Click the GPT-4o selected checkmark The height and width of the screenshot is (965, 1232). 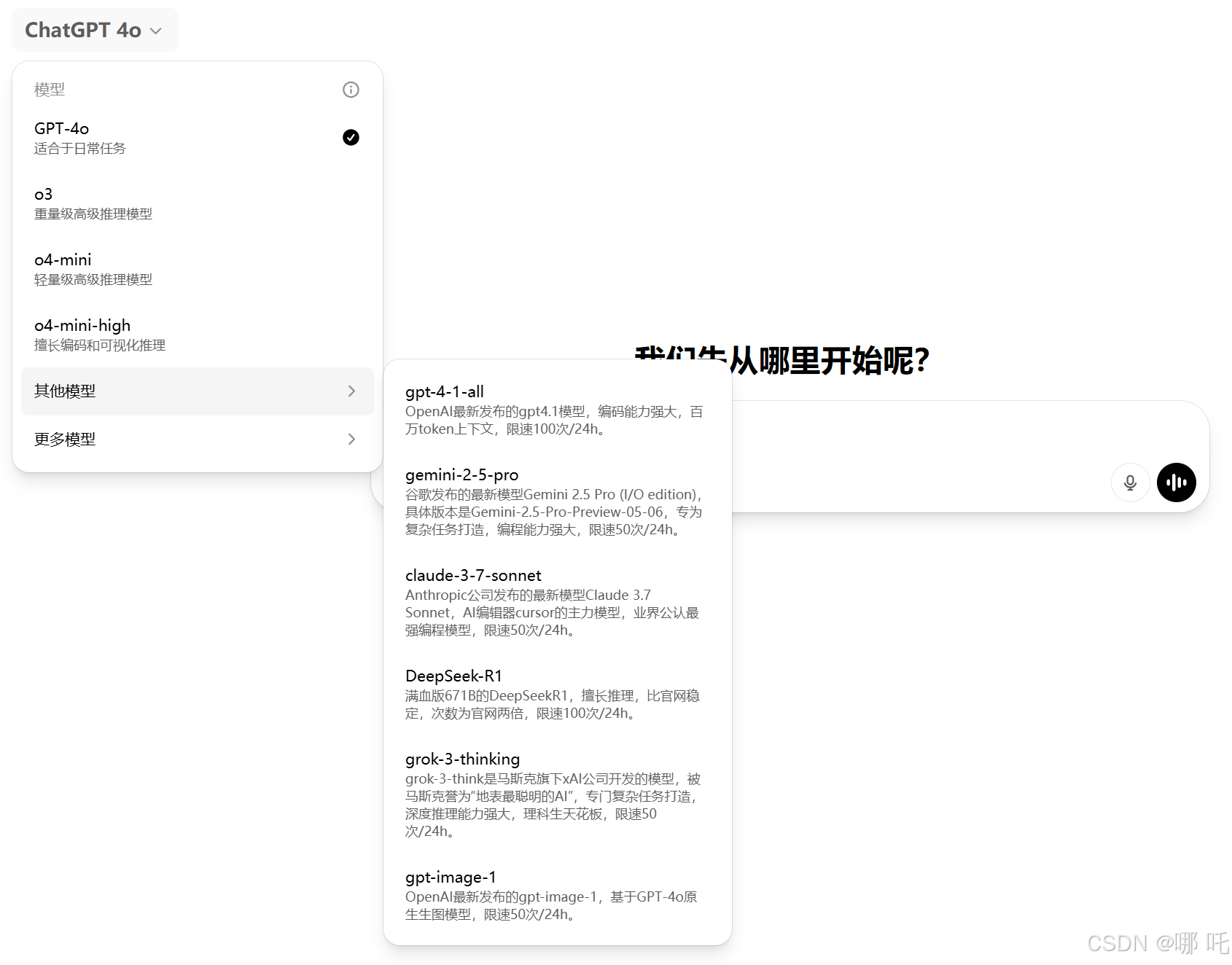point(351,137)
